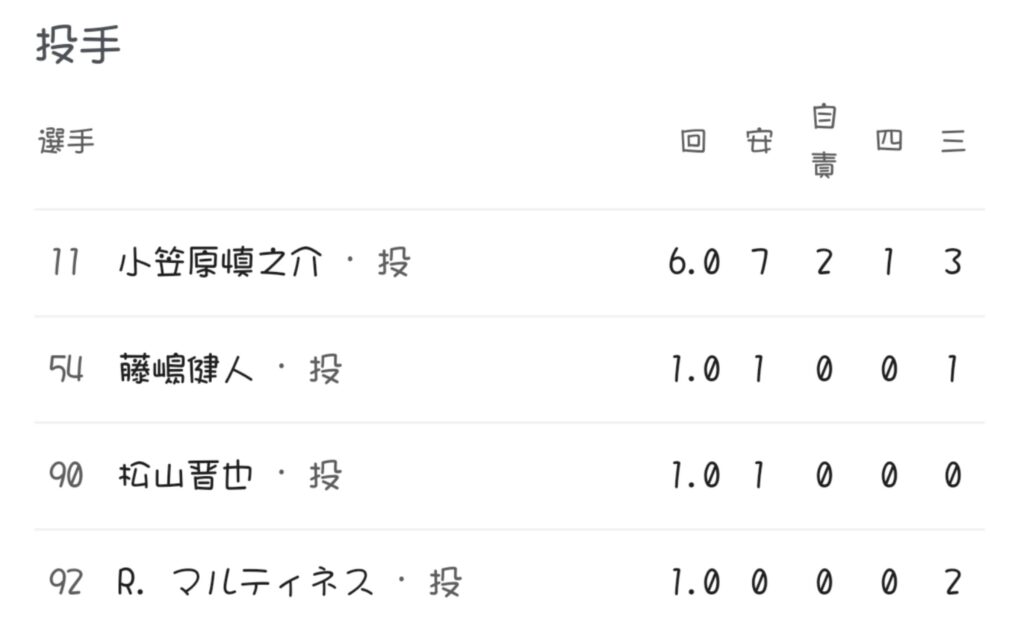The height and width of the screenshot is (628, 1024).
Task: Click 小笠原慎之介's strikeout value 3
Action: (953, 263)
